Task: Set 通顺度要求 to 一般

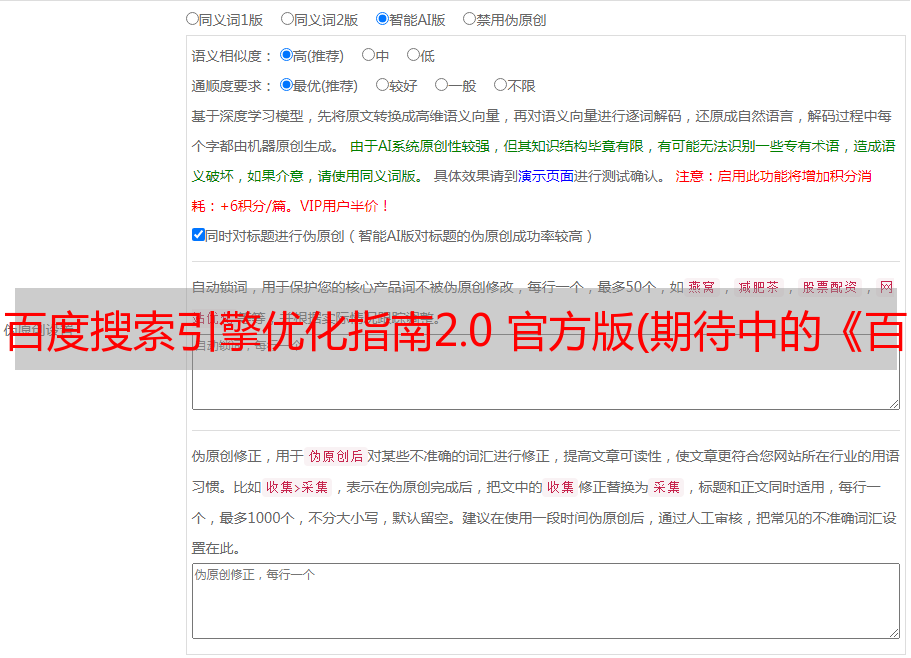Action: pyautogui.click(x=442, y=85)
